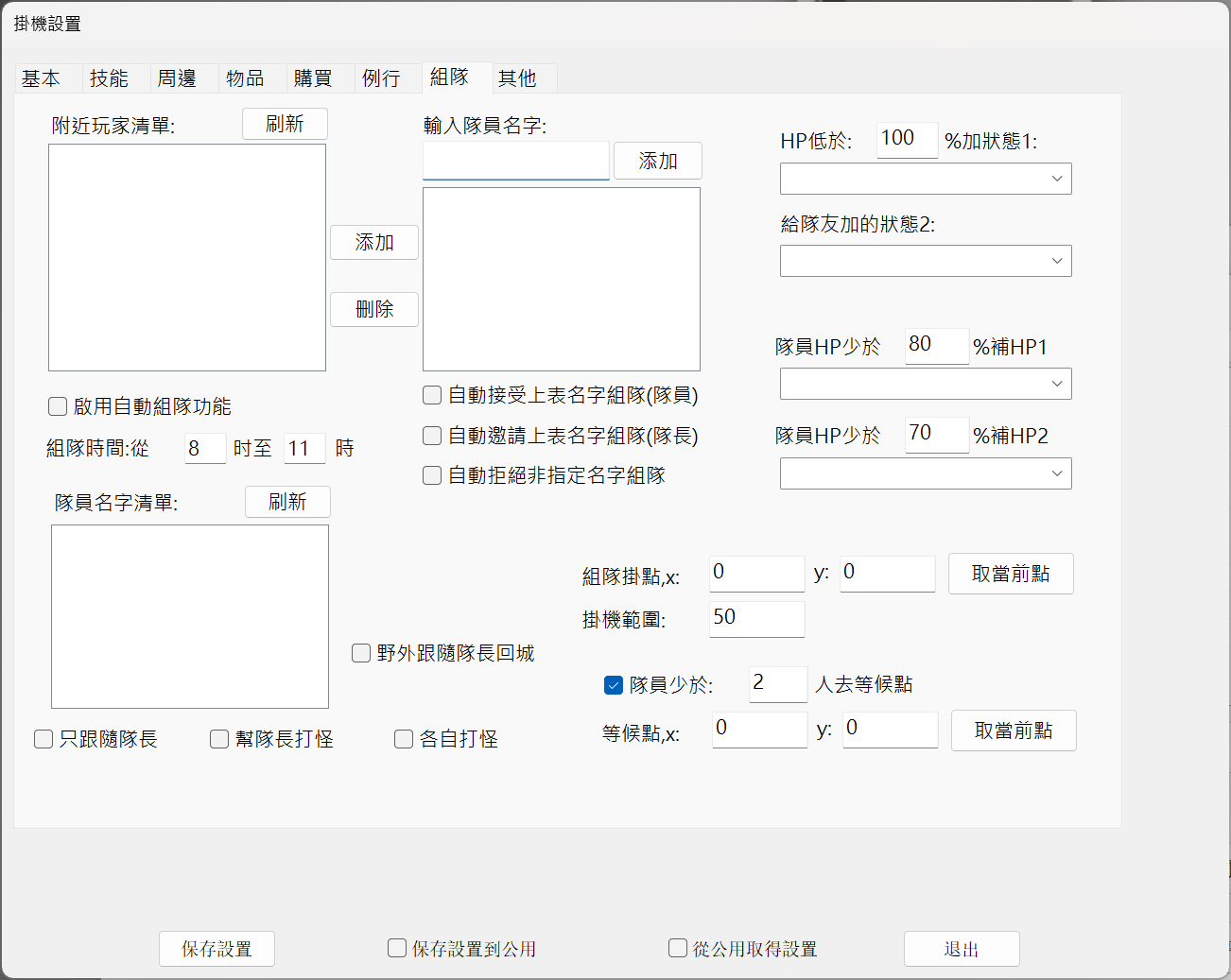This screenshot has width=1231, height=980.
Task: Click the 補HP1 threshold field showing 80
Action: (x=937, y=346)
